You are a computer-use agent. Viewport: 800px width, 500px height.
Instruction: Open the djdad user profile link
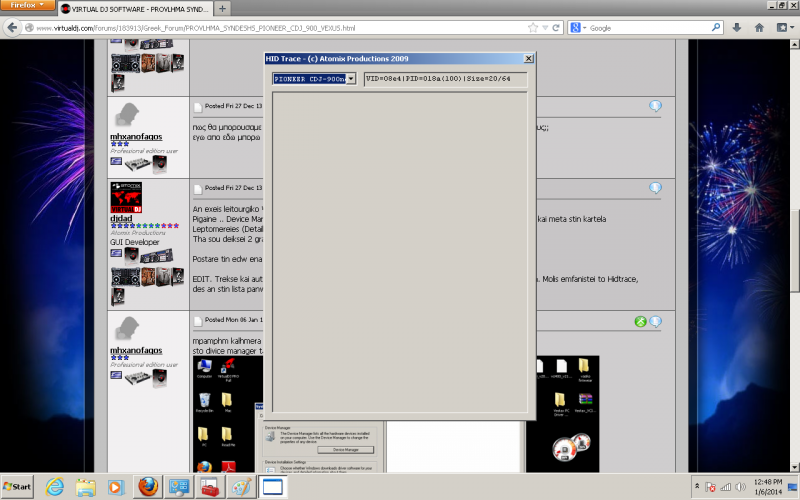(x=121, y=218)
